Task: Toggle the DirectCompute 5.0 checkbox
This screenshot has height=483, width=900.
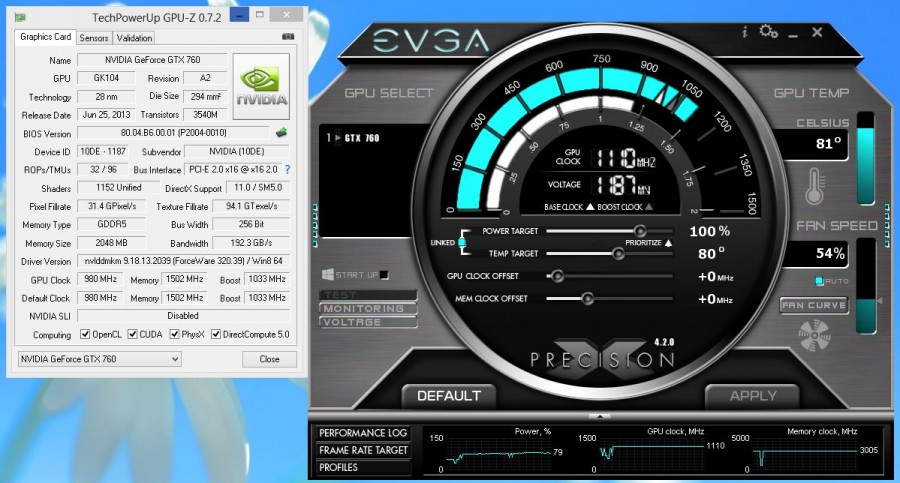Action: coord(216,334)
